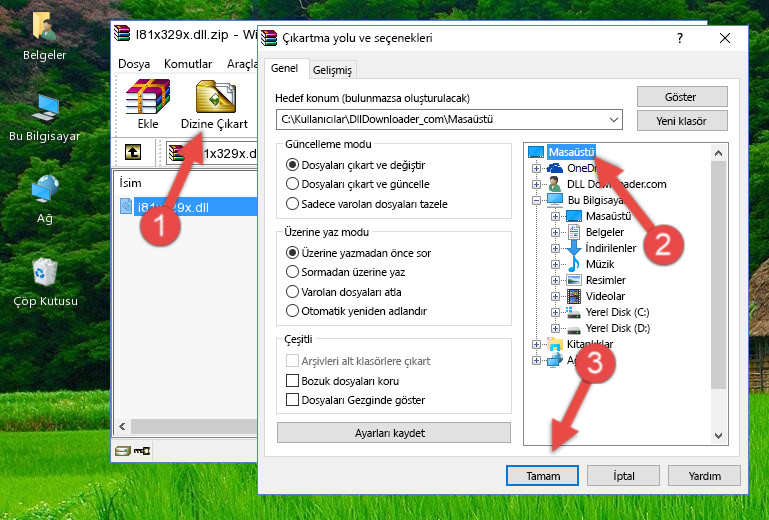The image size is (769, 520).
Task: Click the key password icon in status bar
Action: point(142,450)
